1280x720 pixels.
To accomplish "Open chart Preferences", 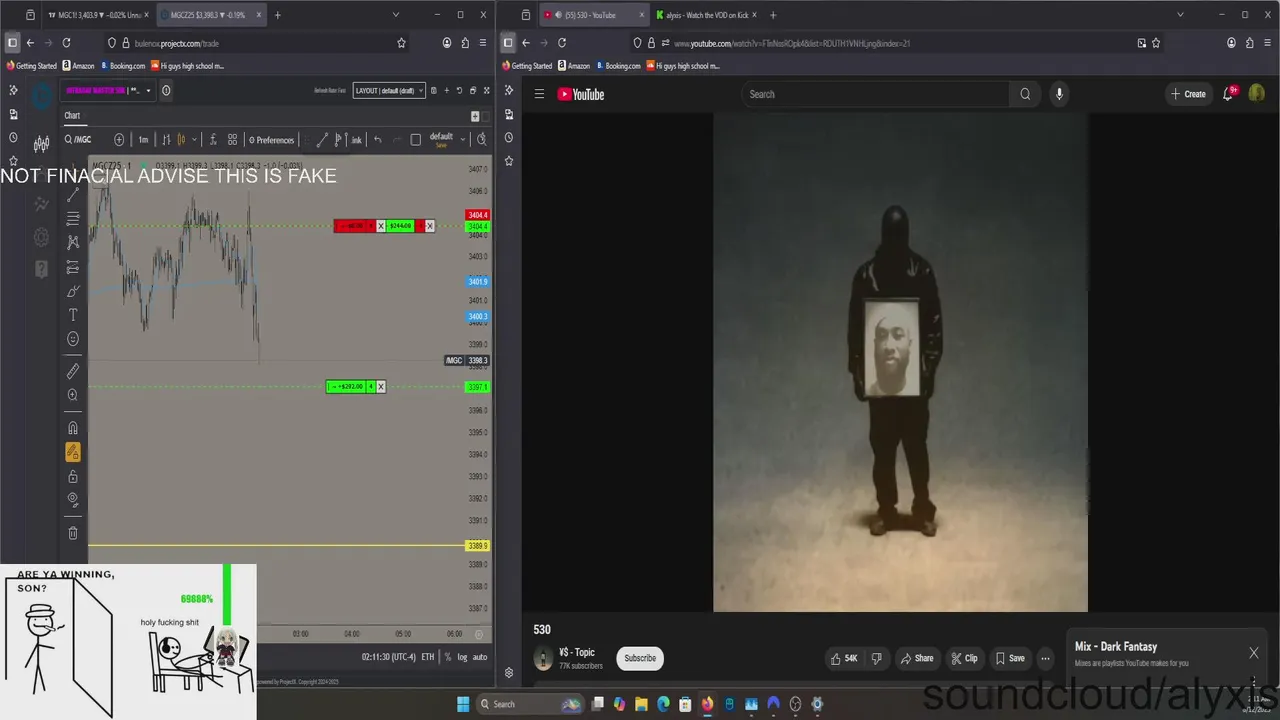I will (271, 140).
